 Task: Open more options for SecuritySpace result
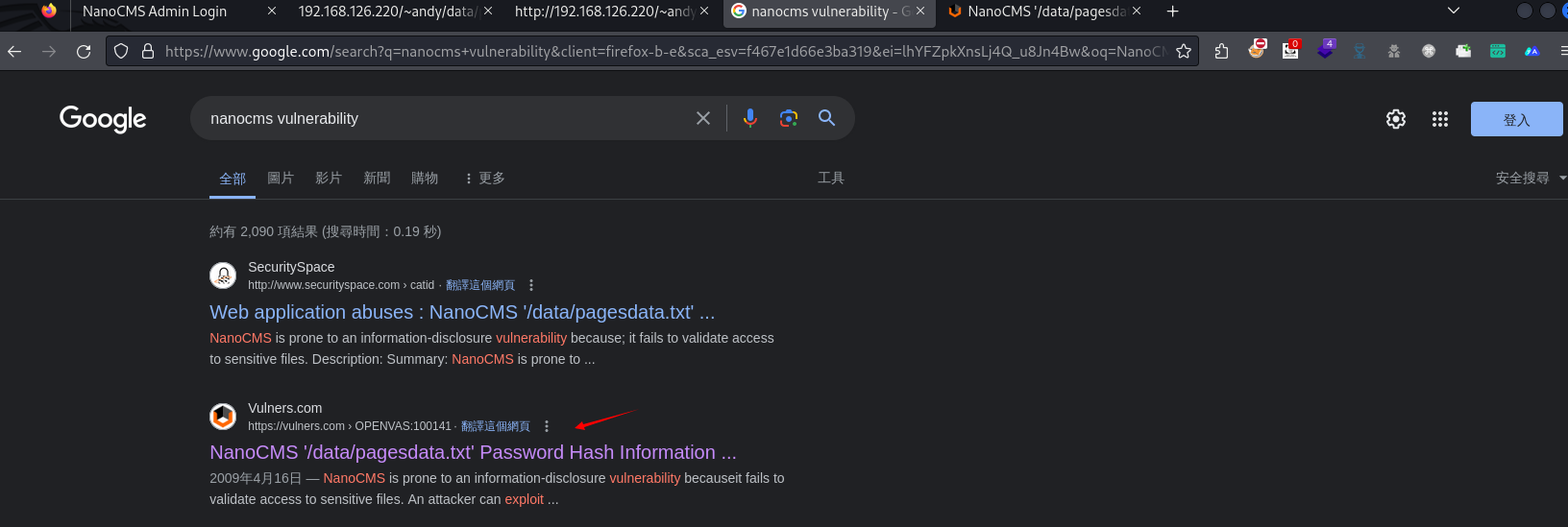point(531,285)
